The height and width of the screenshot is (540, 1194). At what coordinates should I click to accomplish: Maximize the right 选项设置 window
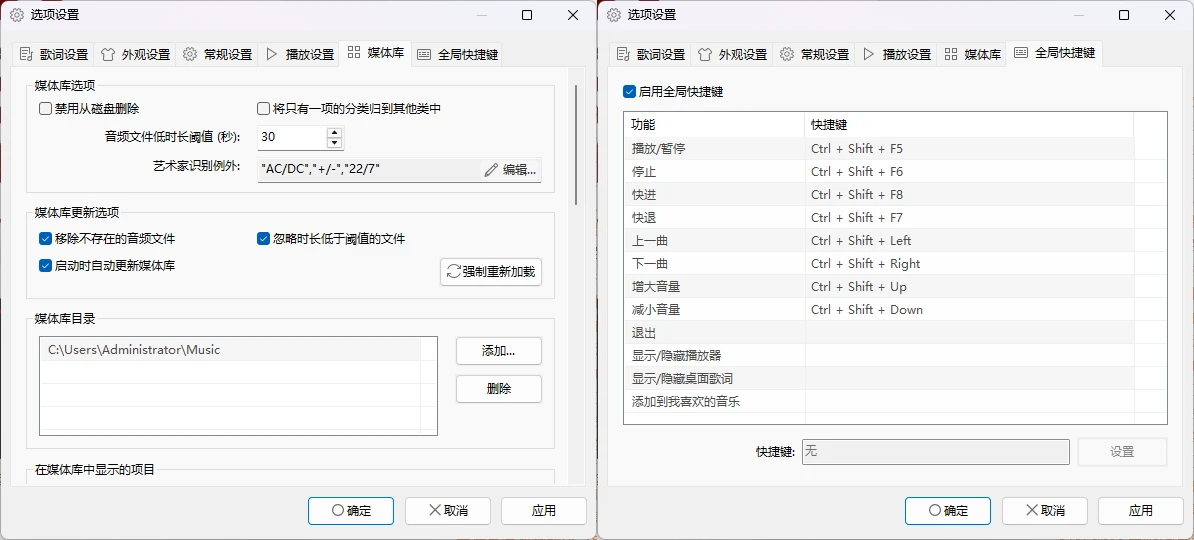pyautogui.click(x=1124, y=15)
